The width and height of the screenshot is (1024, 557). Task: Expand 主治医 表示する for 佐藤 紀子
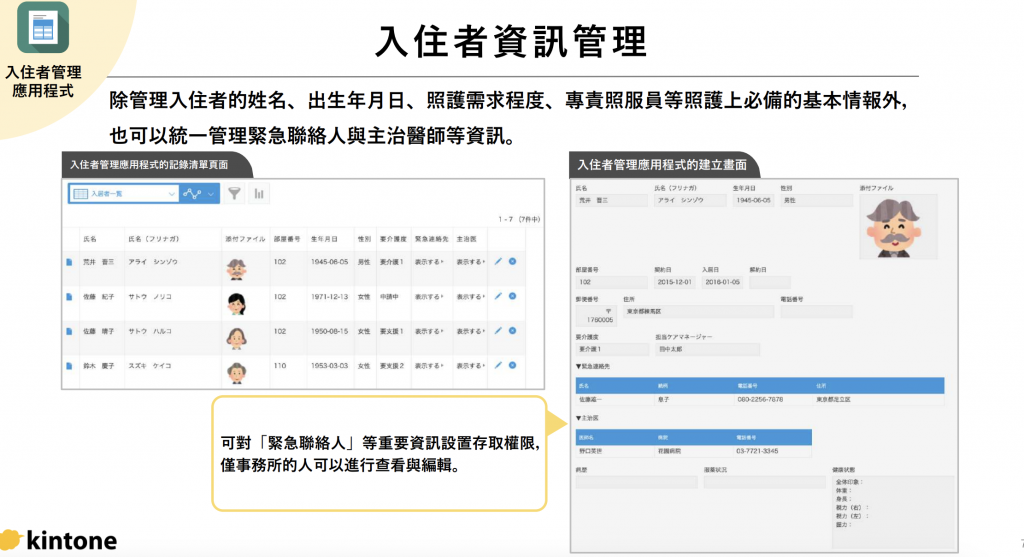click(470, 296)
